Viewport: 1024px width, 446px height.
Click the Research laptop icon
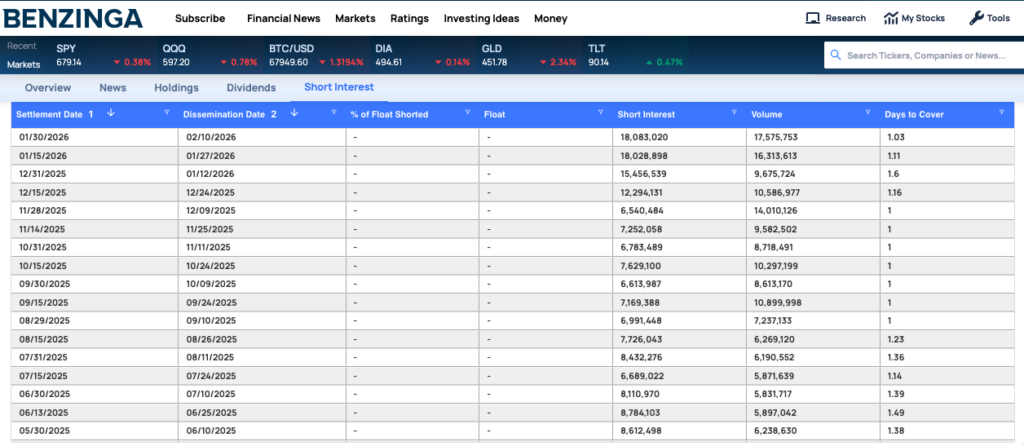813,18
